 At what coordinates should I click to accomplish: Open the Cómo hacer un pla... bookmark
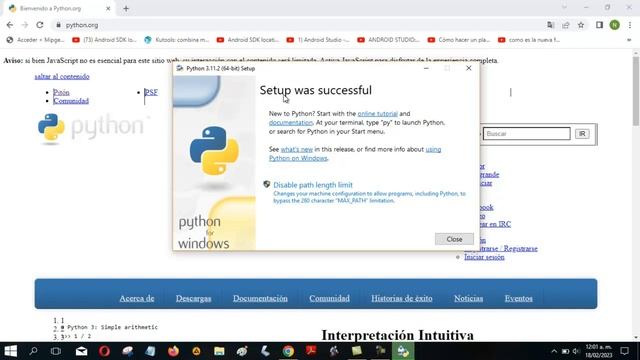tap(459, 40)
